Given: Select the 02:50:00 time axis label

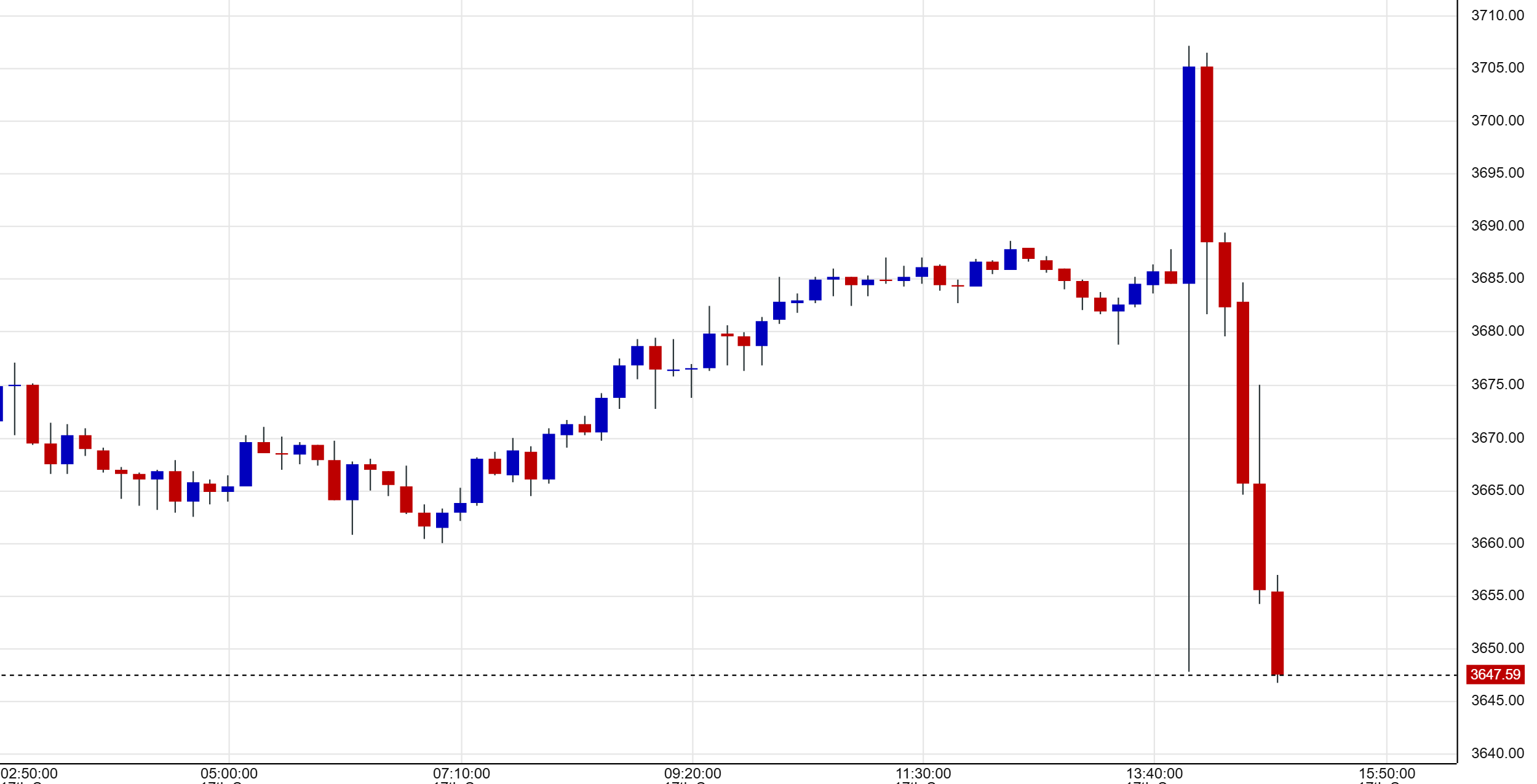Looking at the screenshot, I should tap(29, 774).
